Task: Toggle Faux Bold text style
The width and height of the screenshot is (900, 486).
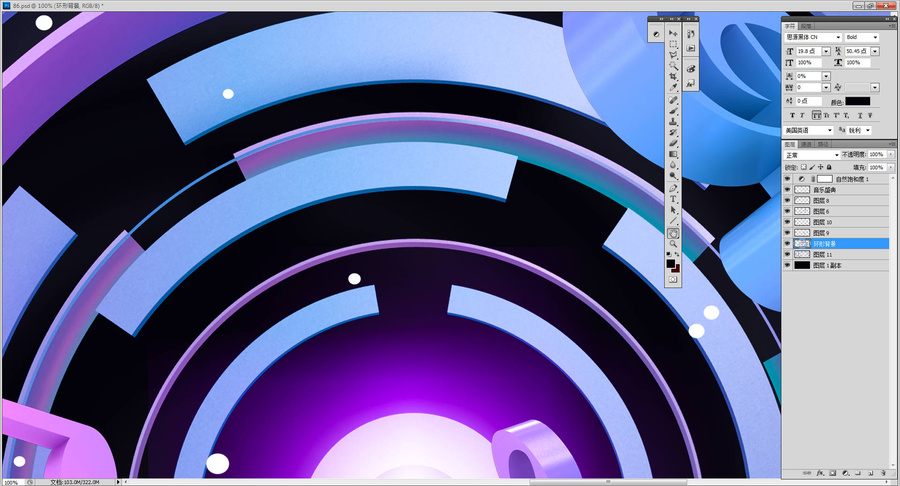Action: (x=793, y=115)
